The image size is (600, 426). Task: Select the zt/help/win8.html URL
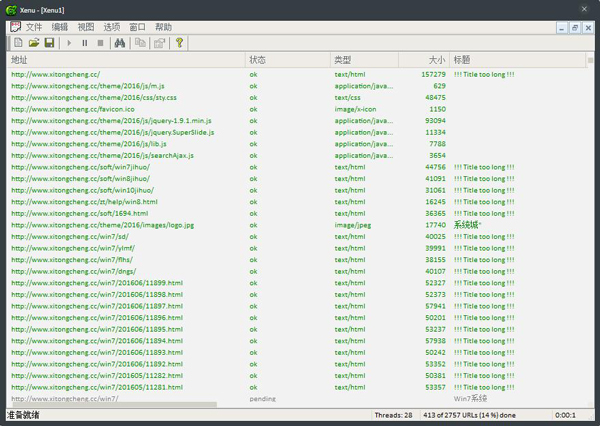point(84,202)
